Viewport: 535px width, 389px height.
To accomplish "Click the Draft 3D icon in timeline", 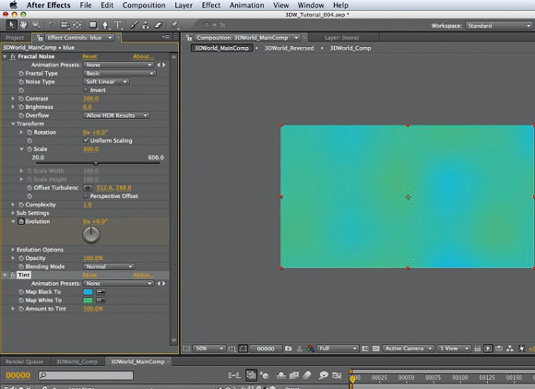I will pyautogui.click(x=265, y=375).
